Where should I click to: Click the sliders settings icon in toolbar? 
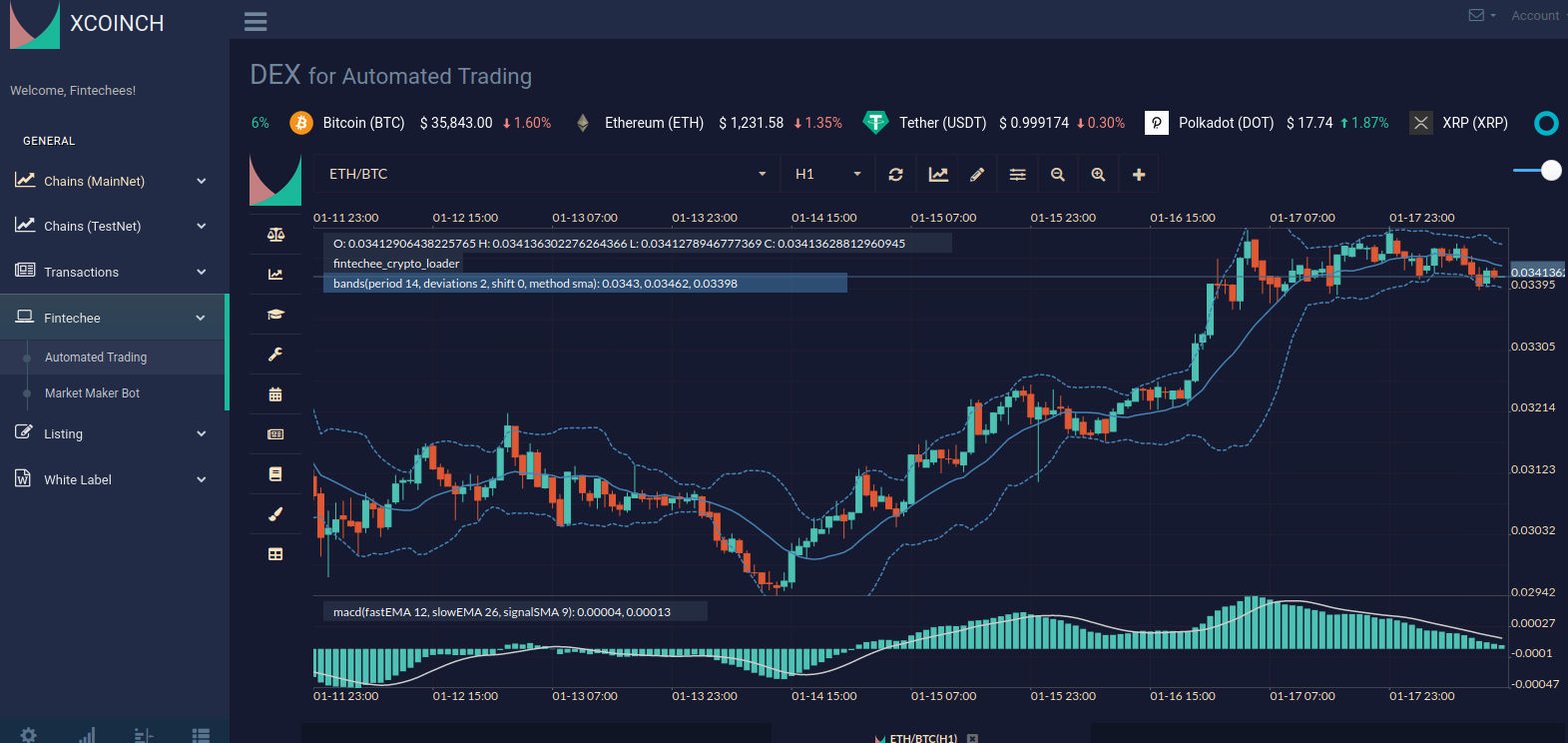1017,175
